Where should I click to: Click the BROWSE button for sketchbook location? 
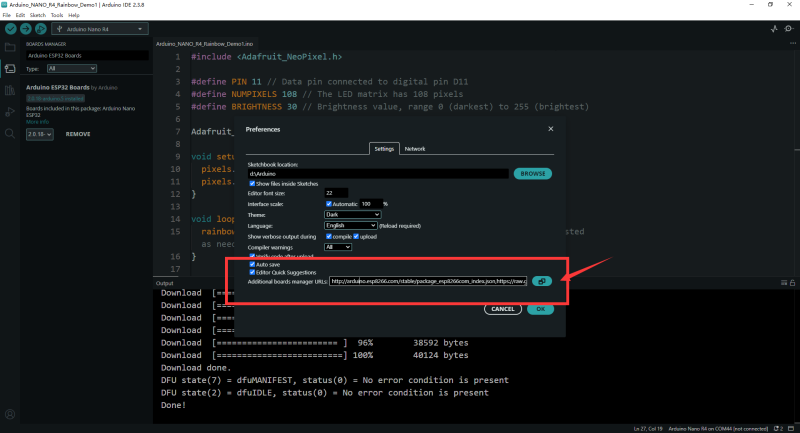533,174
